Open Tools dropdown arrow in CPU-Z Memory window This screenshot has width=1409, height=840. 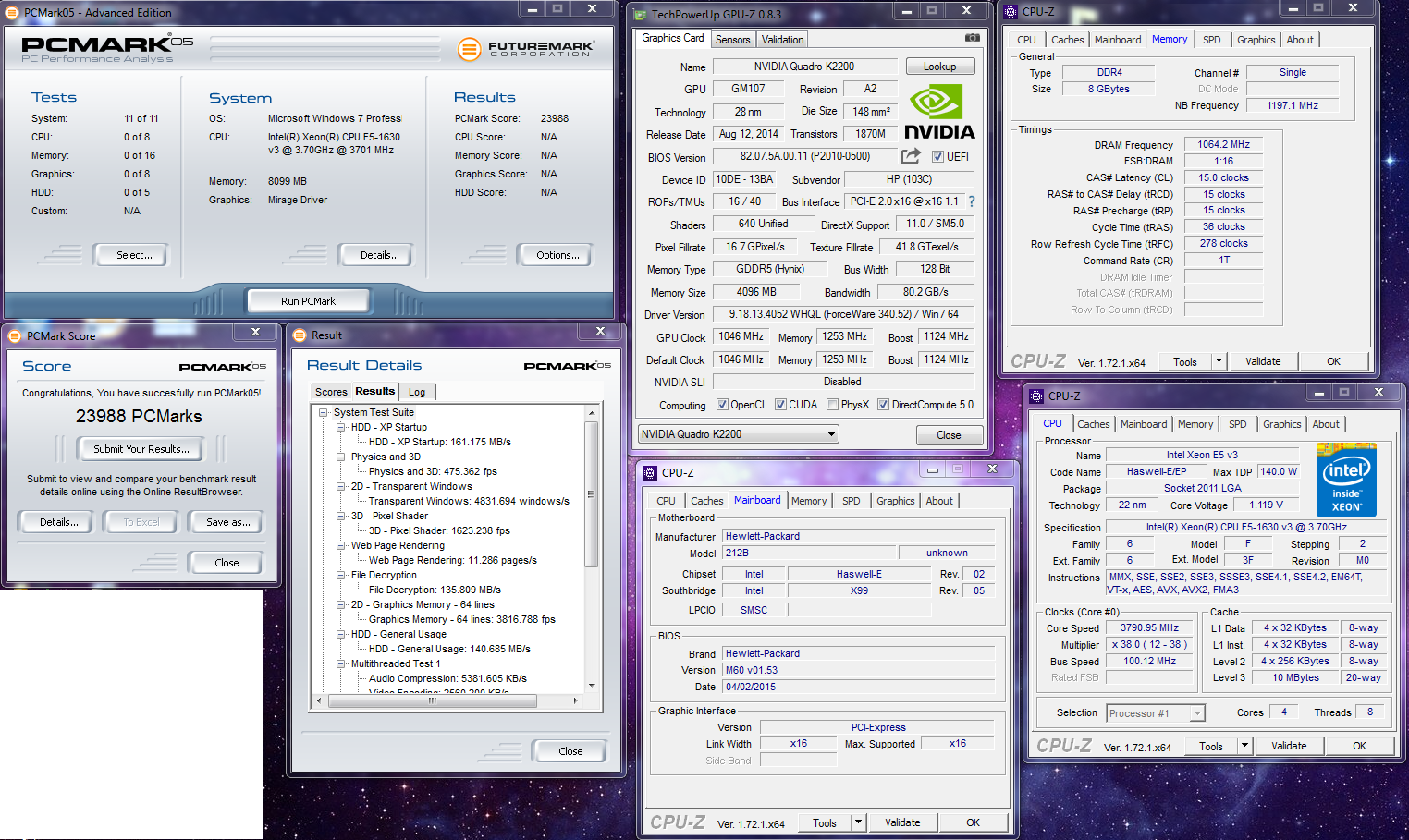(1219, 361)
